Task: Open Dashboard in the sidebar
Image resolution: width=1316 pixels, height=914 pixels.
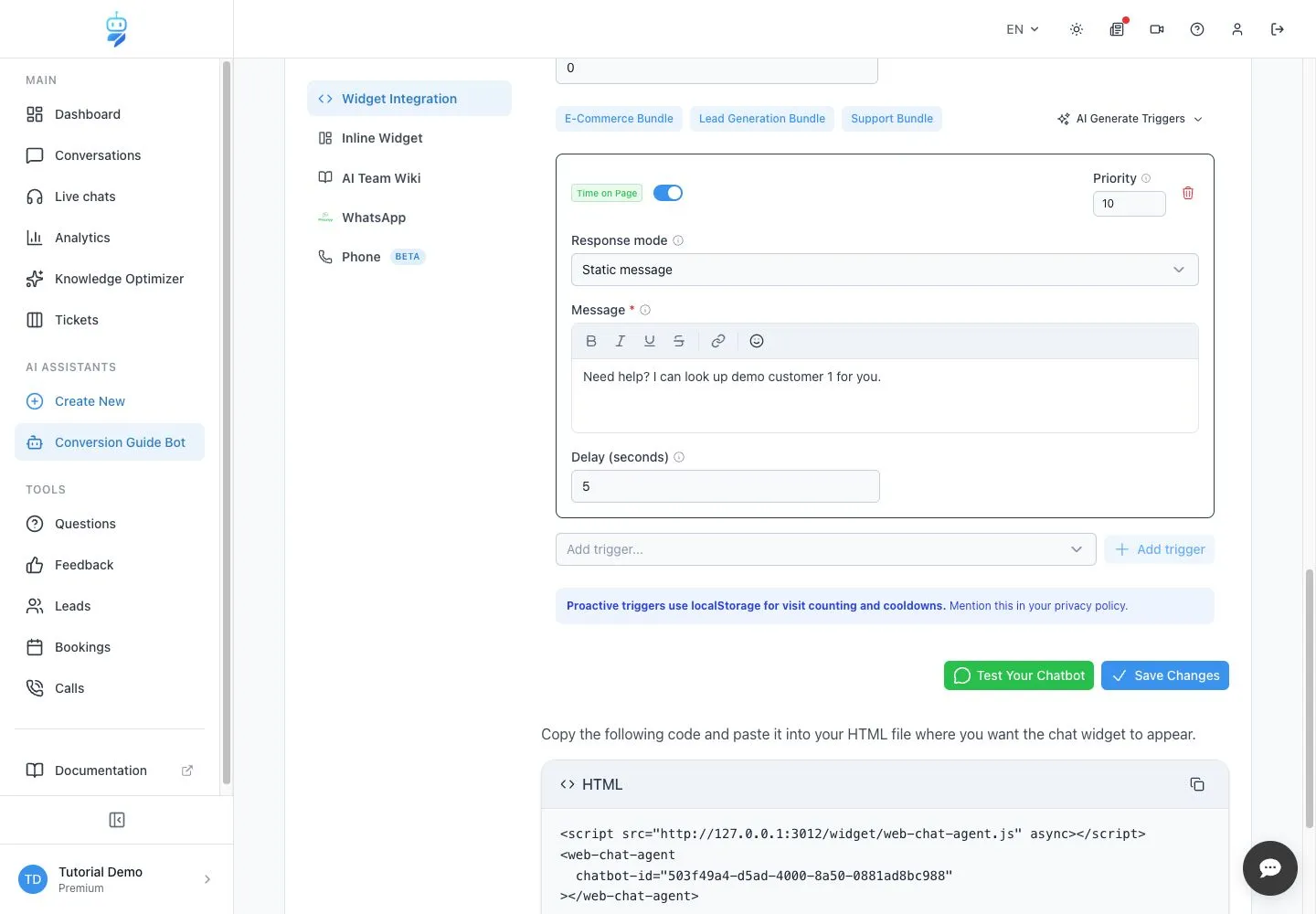Action: (110, 114)
